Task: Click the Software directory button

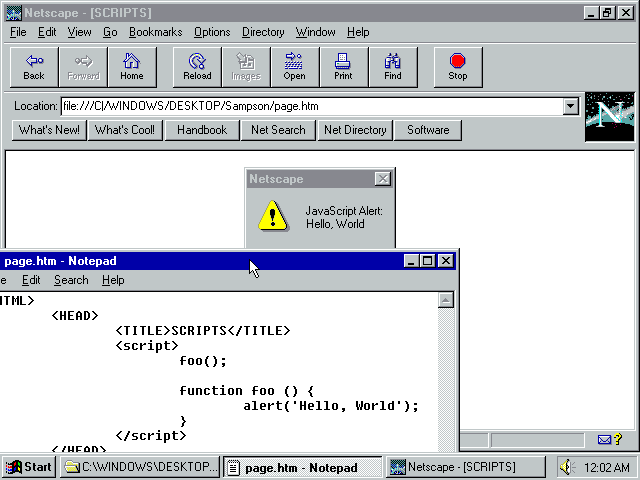Action: coord(428,130)
